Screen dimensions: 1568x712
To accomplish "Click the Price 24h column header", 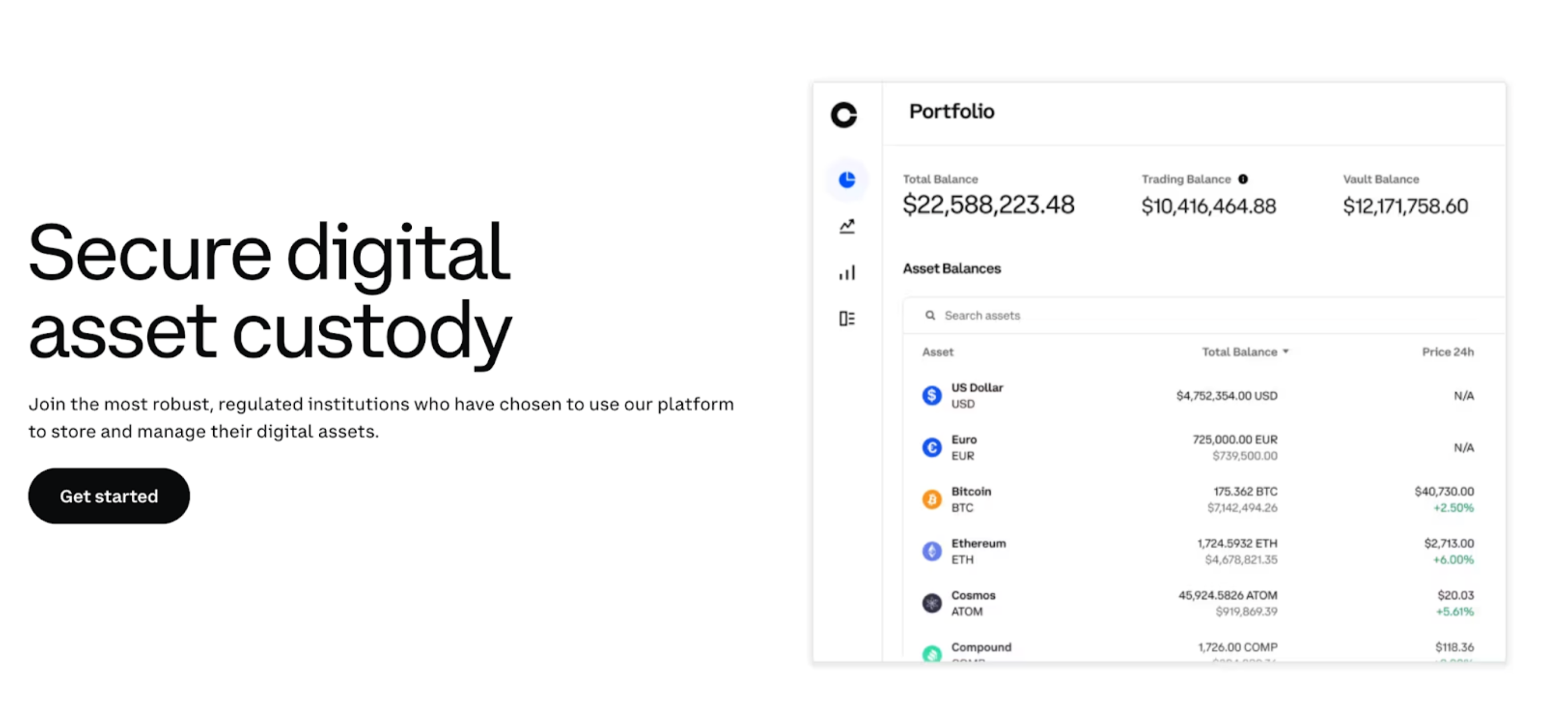I will coord(1448,352).
